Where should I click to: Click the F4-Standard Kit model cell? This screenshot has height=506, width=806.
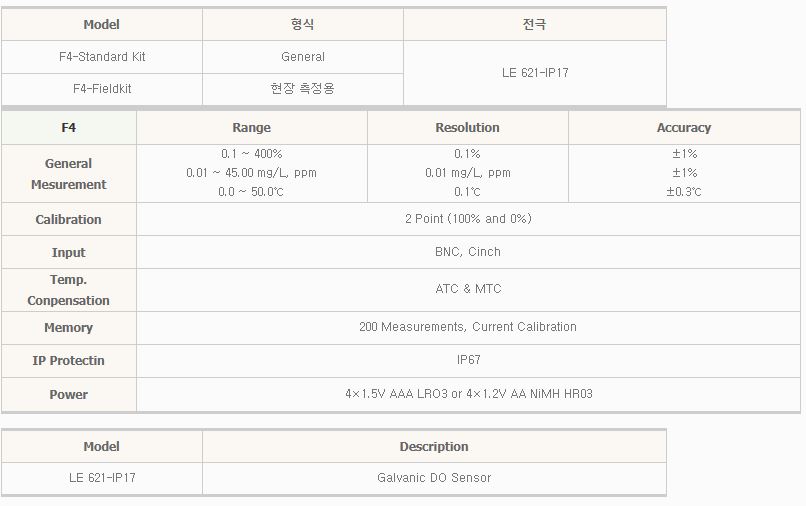pos(102,57)
